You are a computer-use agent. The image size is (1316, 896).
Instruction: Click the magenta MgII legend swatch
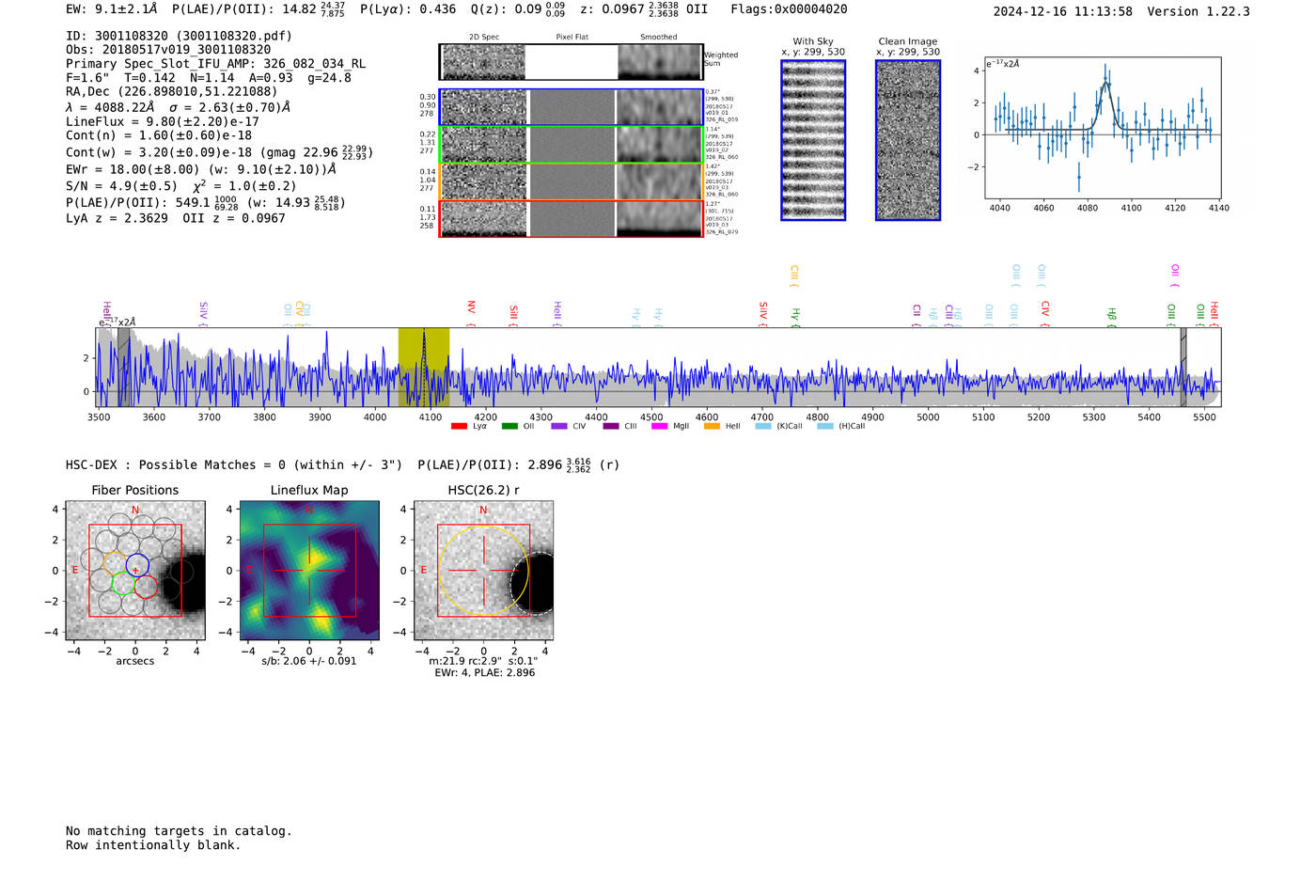click(x=659, y=427)
